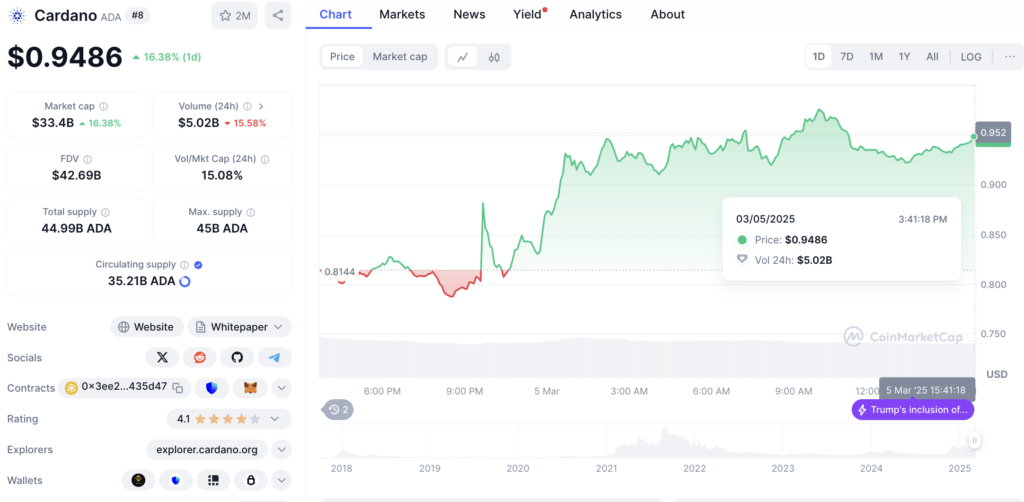This screenshot has height=502, width=1024.
Task: Open the X (Twitter) social link
Action: [x=163, y=357]
